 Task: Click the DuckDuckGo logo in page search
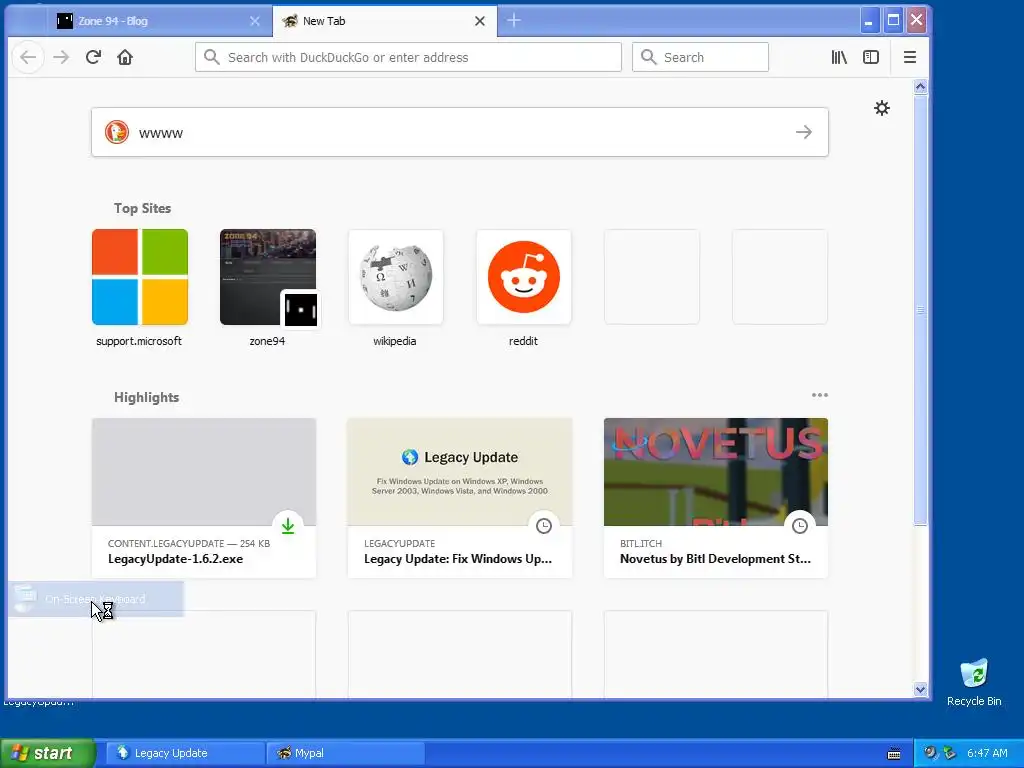click(x=117, y=133)
